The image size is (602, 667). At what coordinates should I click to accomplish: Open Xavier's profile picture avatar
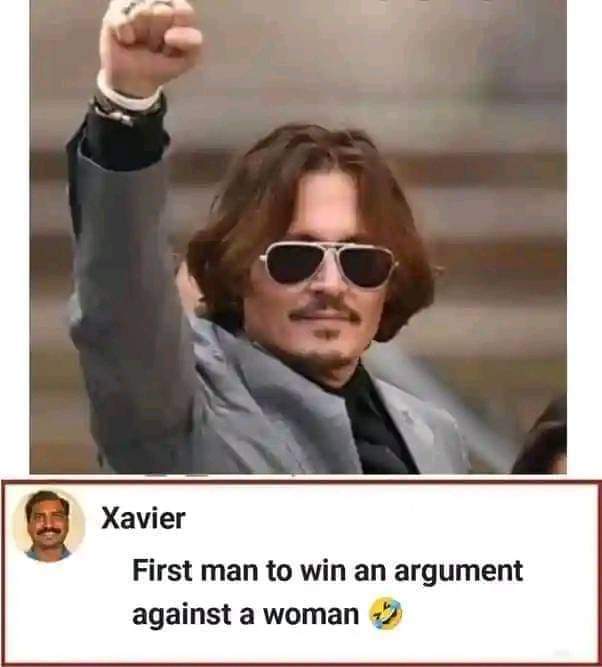tap(49, 526)
